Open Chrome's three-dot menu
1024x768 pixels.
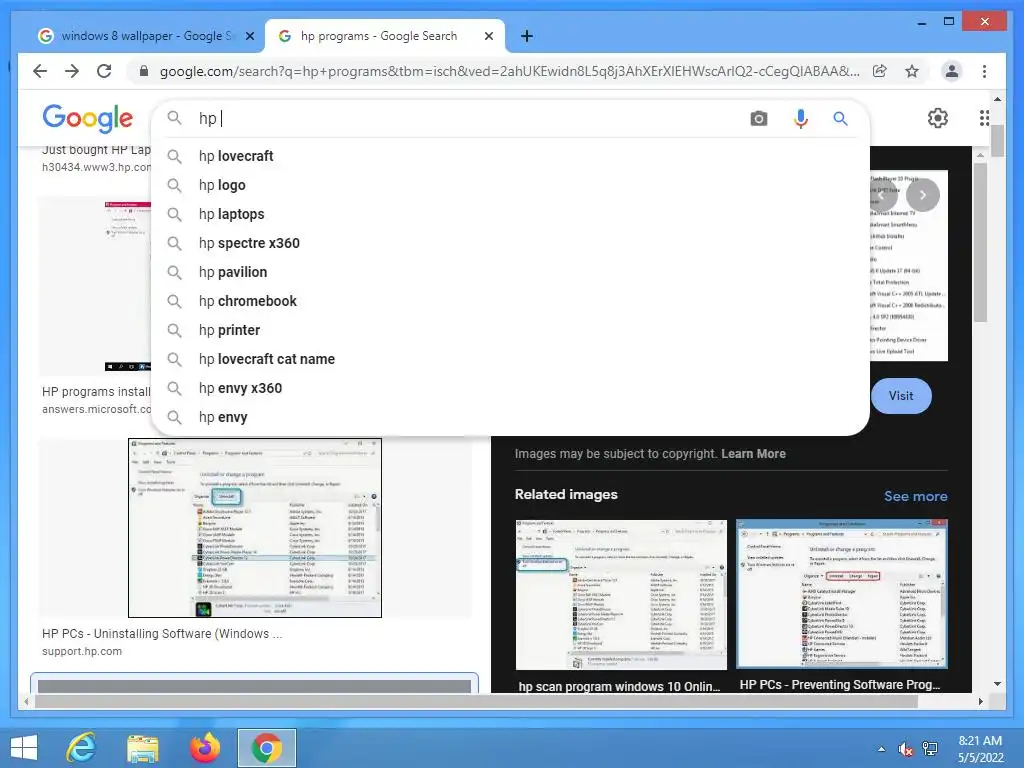tap(984, 71)
